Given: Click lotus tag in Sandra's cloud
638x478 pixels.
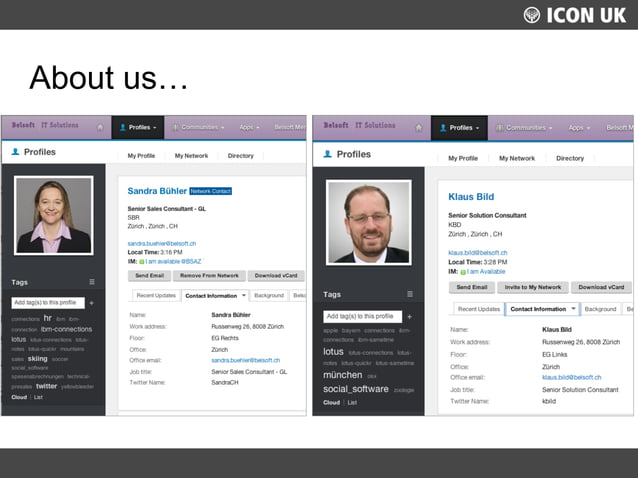Looking at the screenshot, I should click(19, 339).
